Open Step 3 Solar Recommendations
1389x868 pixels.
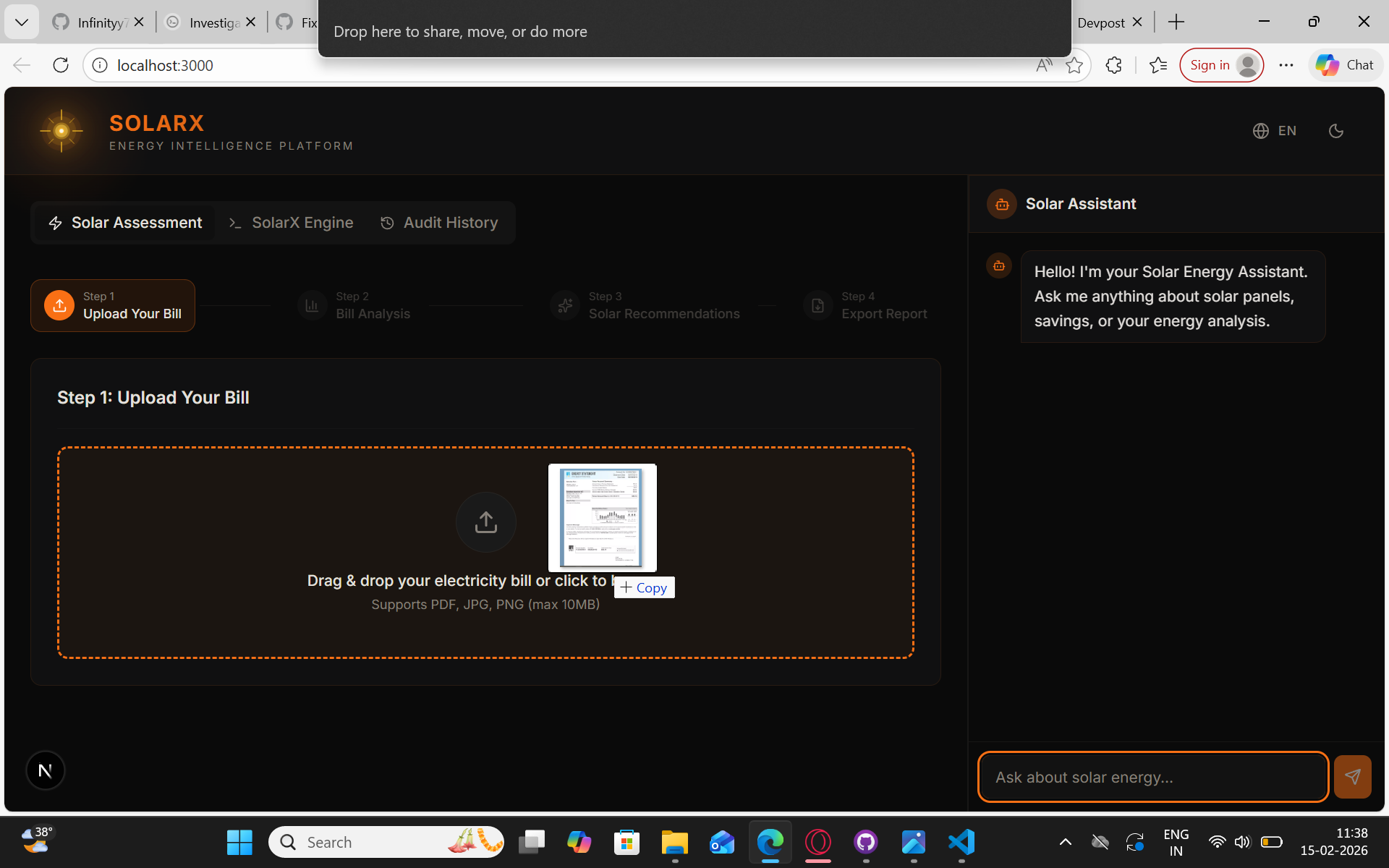tap(645, 306)
